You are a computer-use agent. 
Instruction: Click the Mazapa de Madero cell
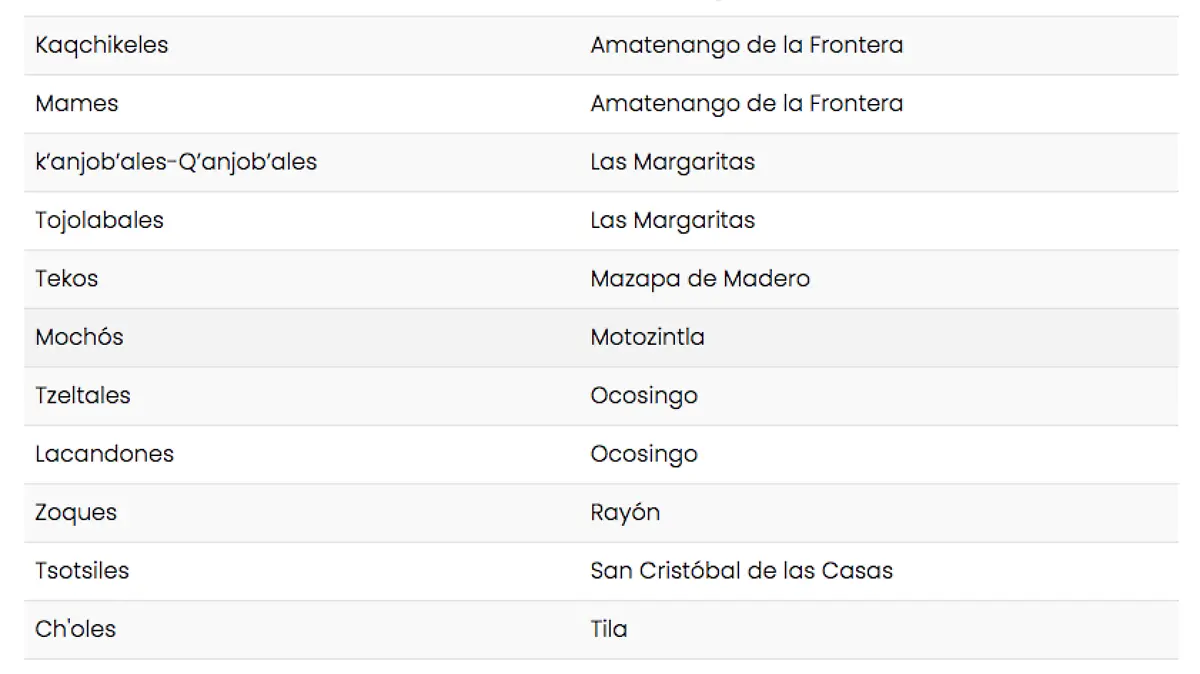(x=700, y=278)
